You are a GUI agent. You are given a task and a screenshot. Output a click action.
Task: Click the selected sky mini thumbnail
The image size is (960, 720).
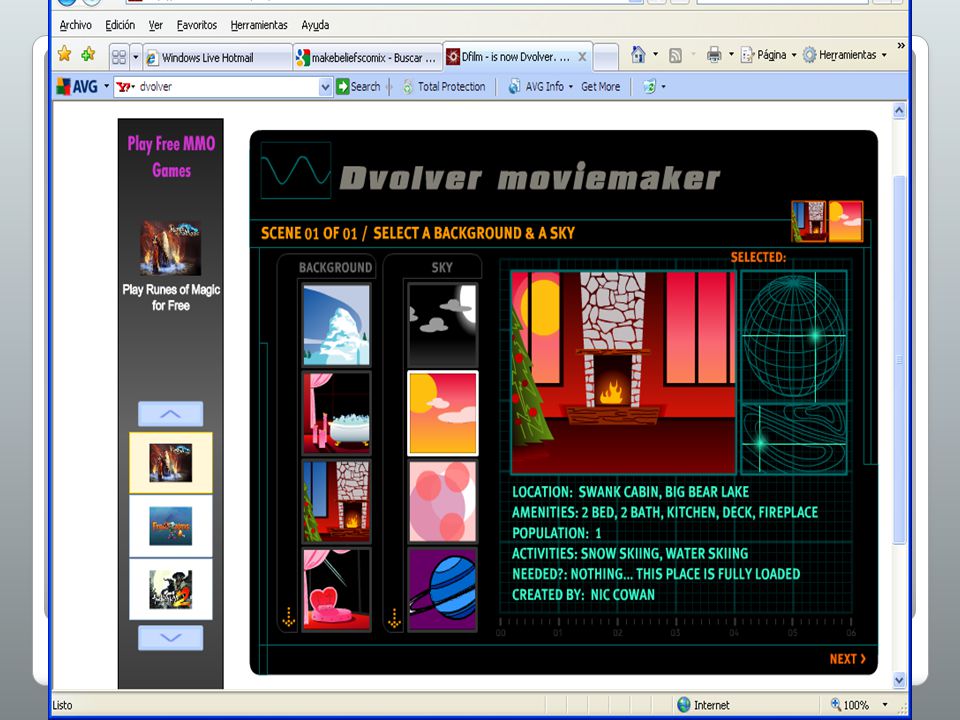pyautogui.click(x=846, y=221)
